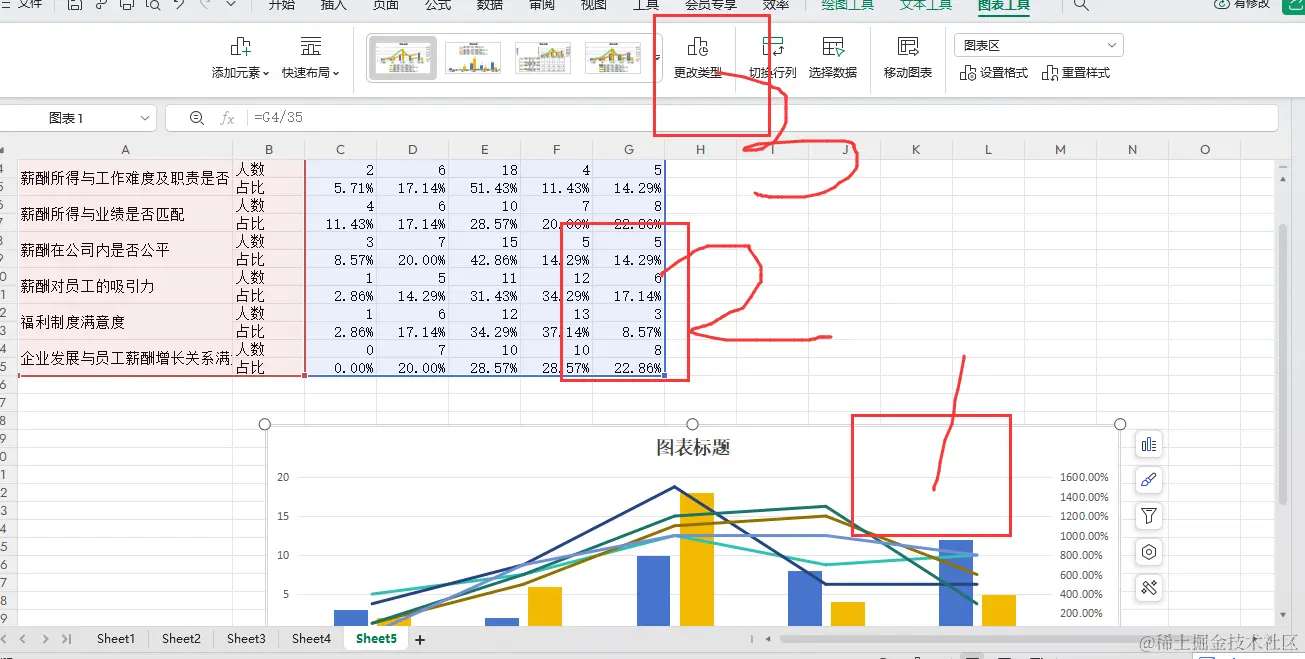Expand the chart styles gallery arrow
This screenshot has width=1305, height=659.
coord(657,58)
